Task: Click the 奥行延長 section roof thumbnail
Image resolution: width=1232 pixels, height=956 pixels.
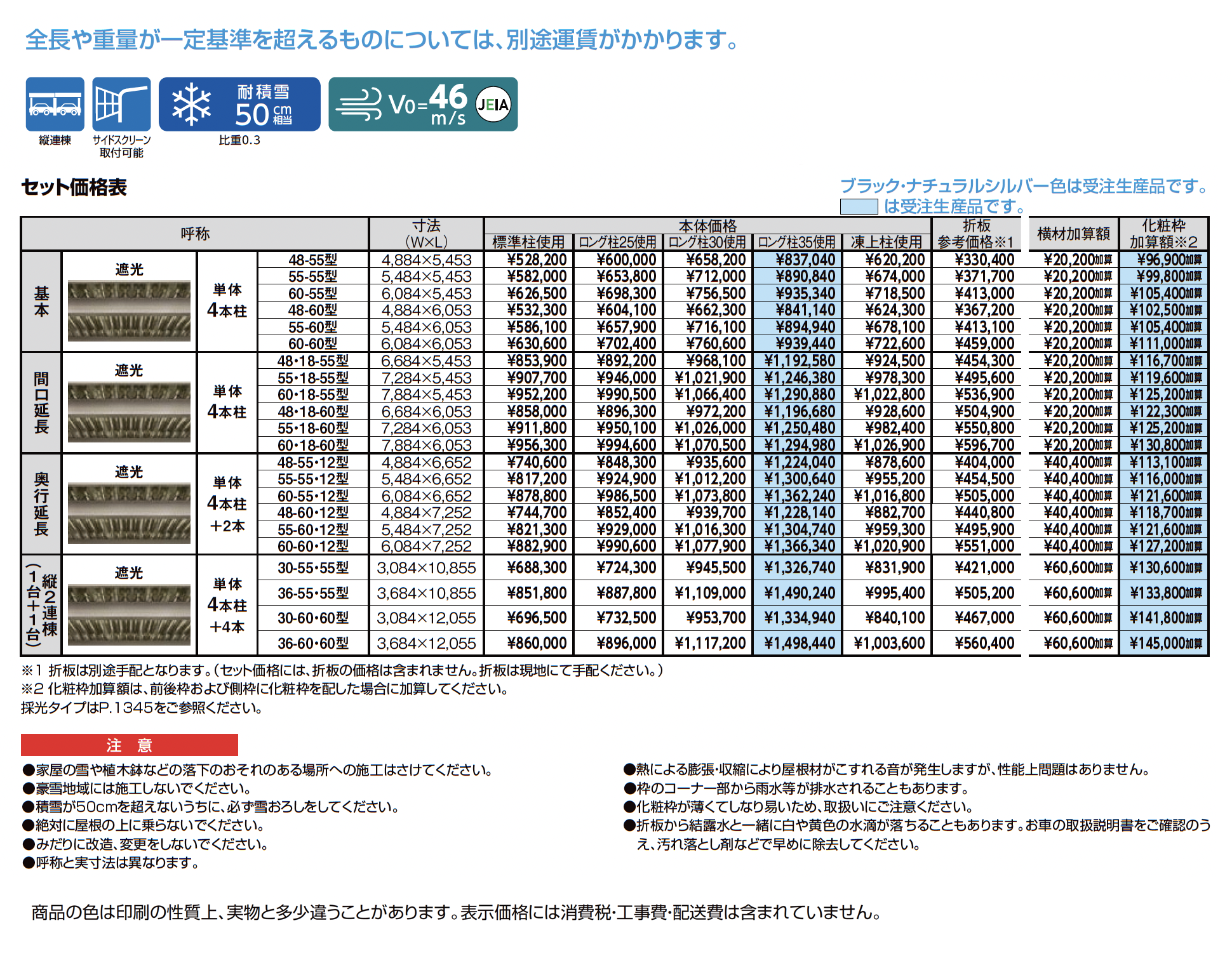Action: coord(129,513)
